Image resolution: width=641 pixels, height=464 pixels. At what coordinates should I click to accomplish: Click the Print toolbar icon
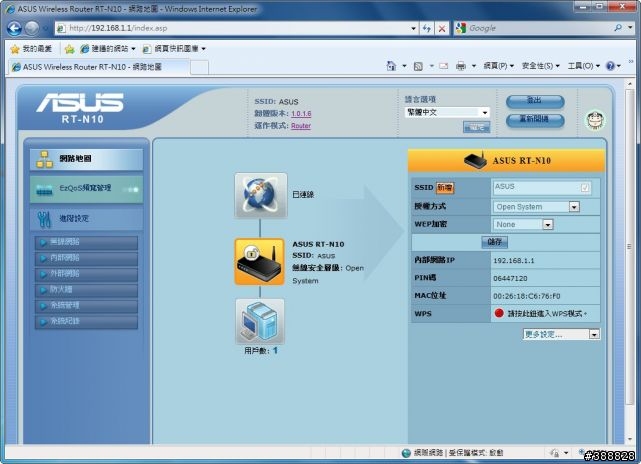pos(461,66)
